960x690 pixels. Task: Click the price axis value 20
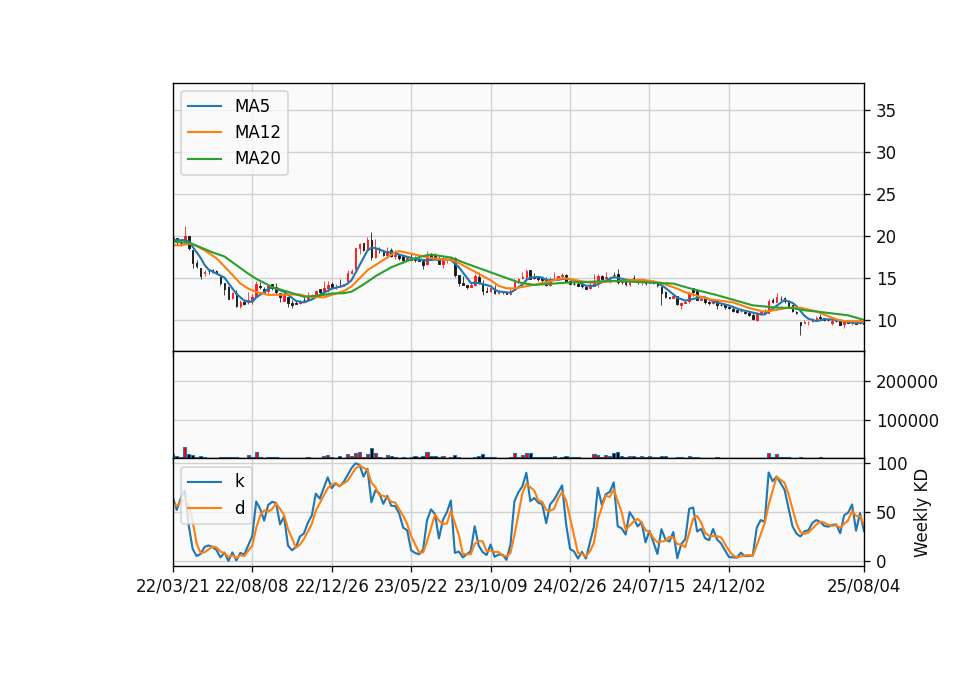pos(886,237)
